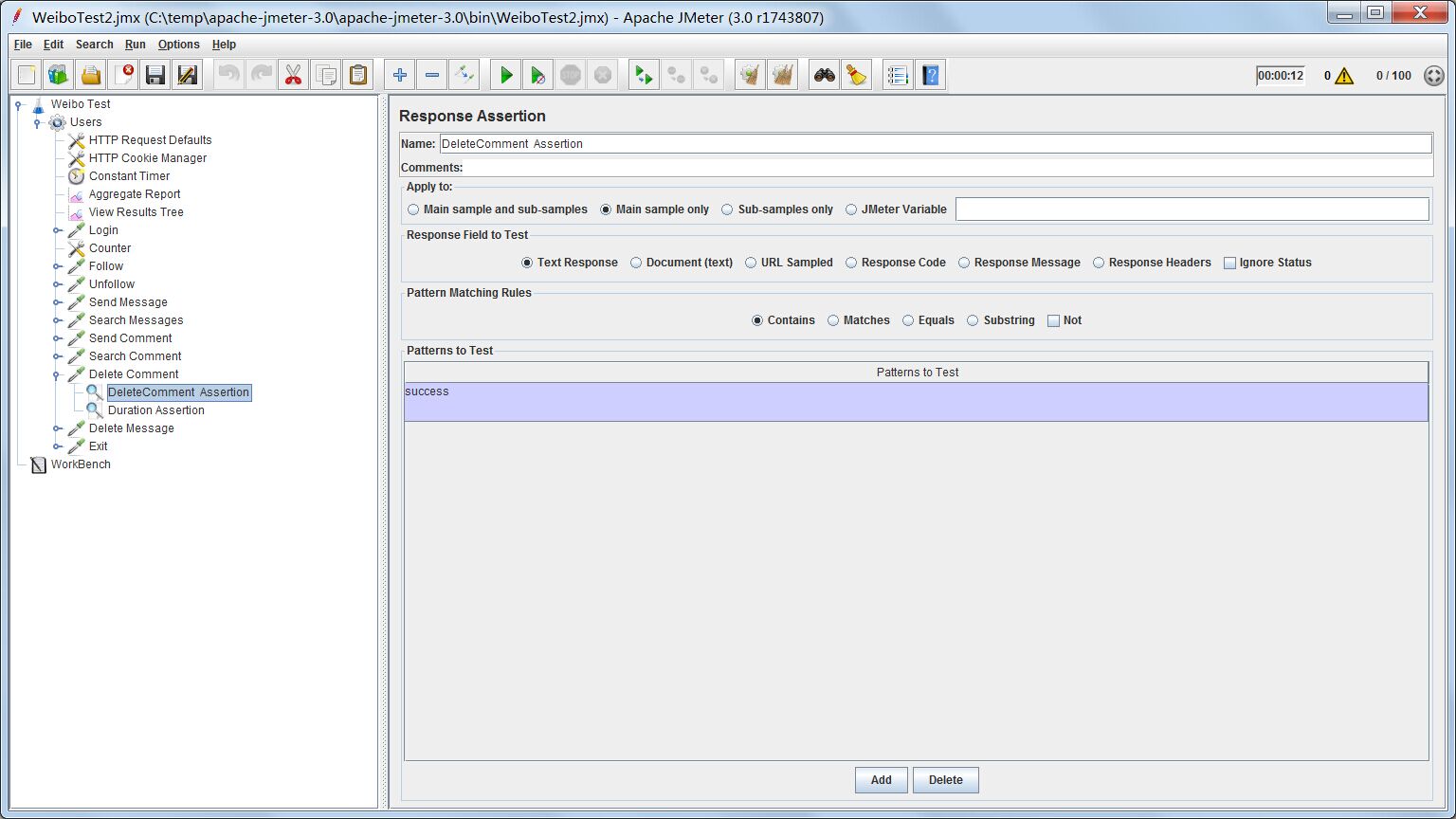Select URL Sampled field radio
The height and width of the screenshot is (819, 1456).
789,263
